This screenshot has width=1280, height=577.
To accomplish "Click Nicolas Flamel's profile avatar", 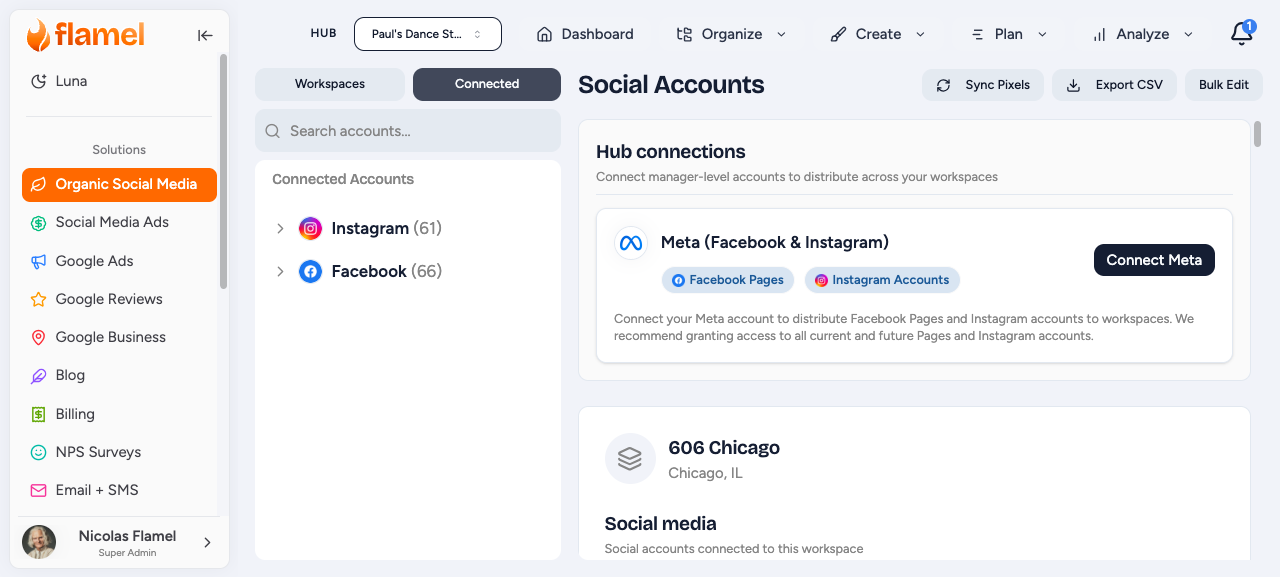I will [40, 542].
